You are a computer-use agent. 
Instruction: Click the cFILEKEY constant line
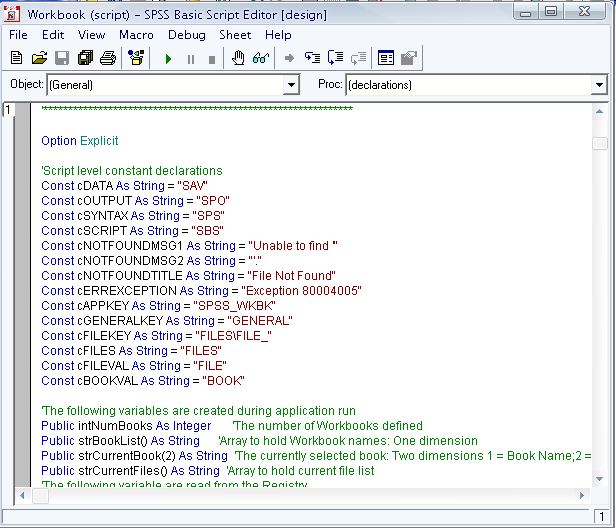tap(156, 336)
